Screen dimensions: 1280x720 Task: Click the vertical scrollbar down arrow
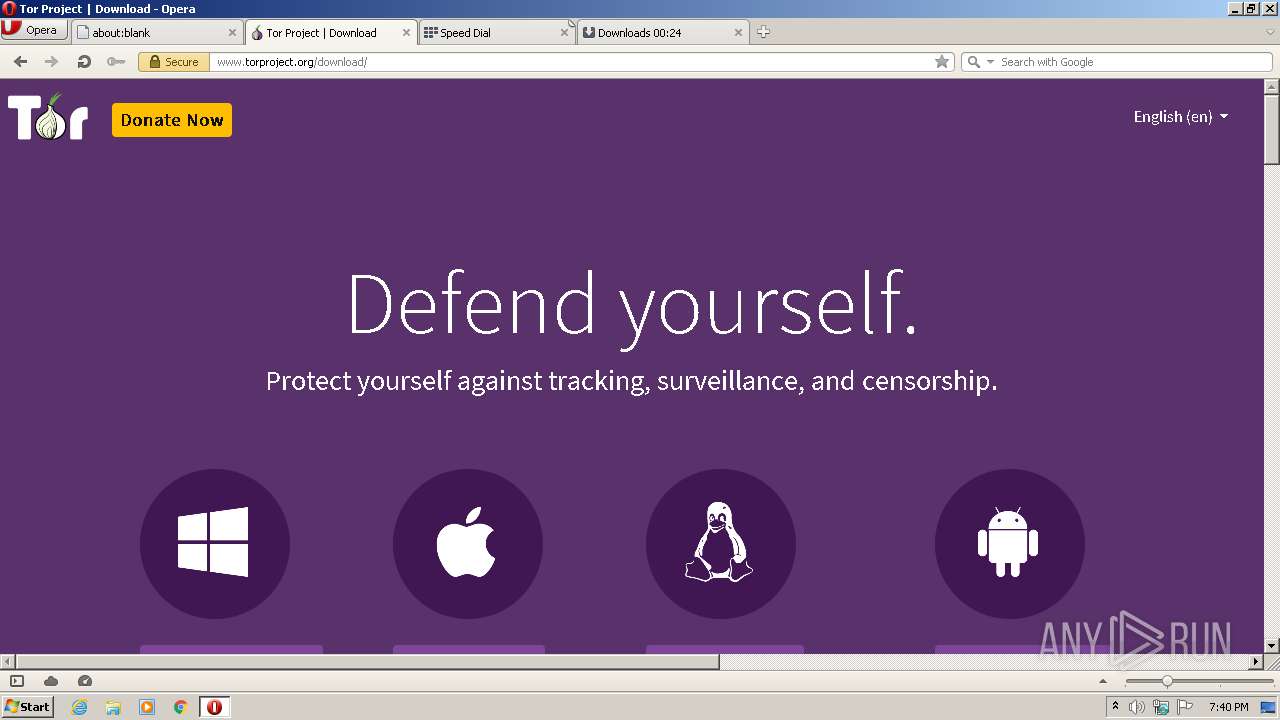coord(1272,646)
